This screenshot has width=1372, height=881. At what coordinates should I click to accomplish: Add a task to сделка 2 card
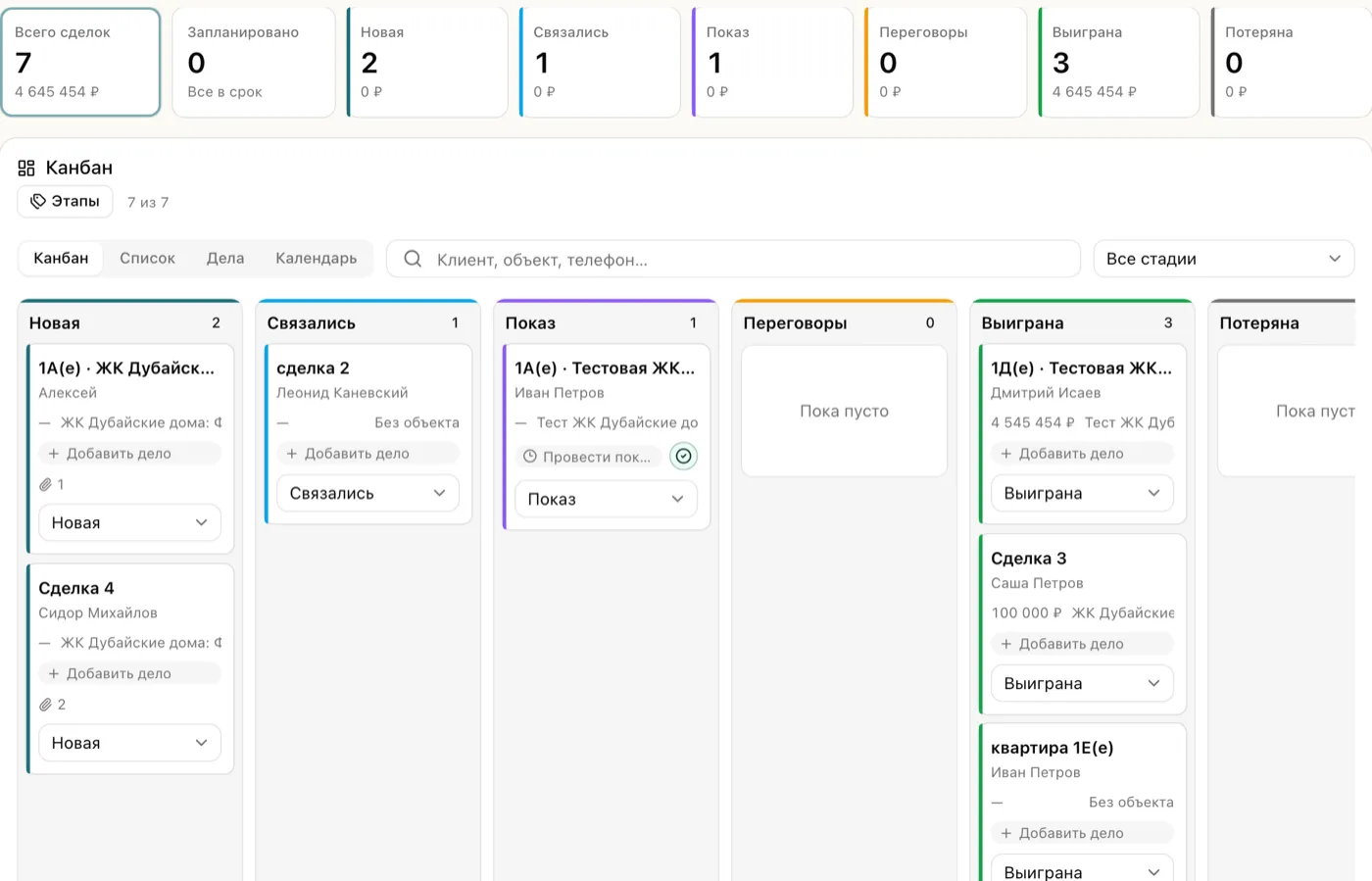tap(367, 454)
